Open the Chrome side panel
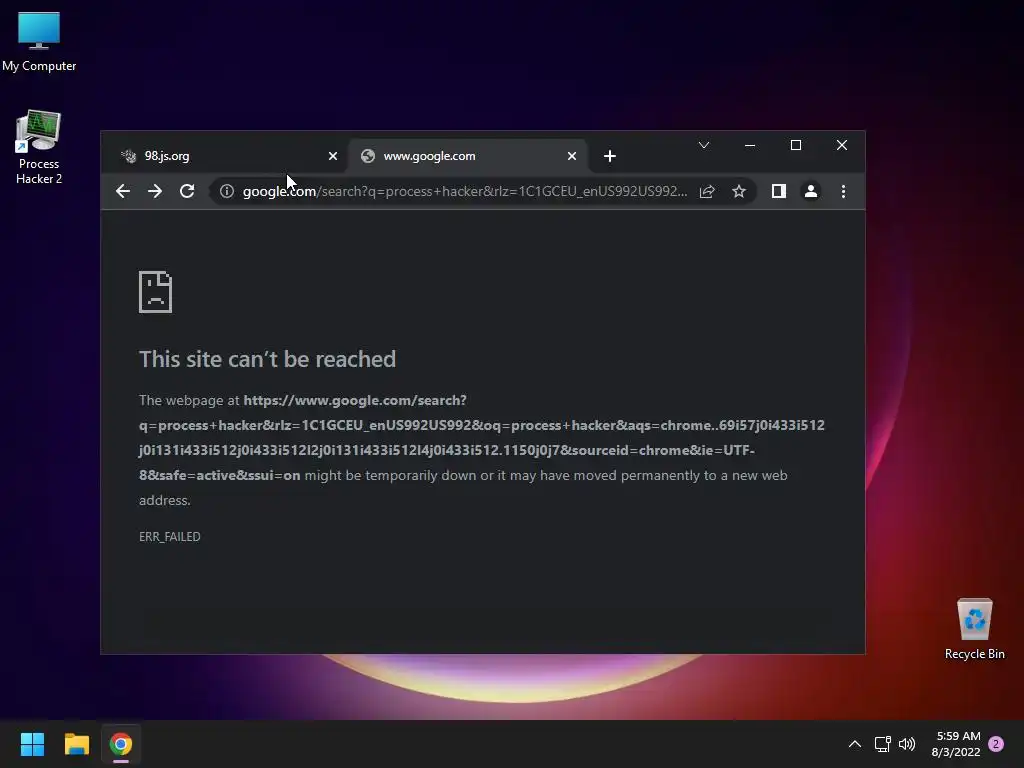The height and width of the screenshot is (768, 1024). 778,191
